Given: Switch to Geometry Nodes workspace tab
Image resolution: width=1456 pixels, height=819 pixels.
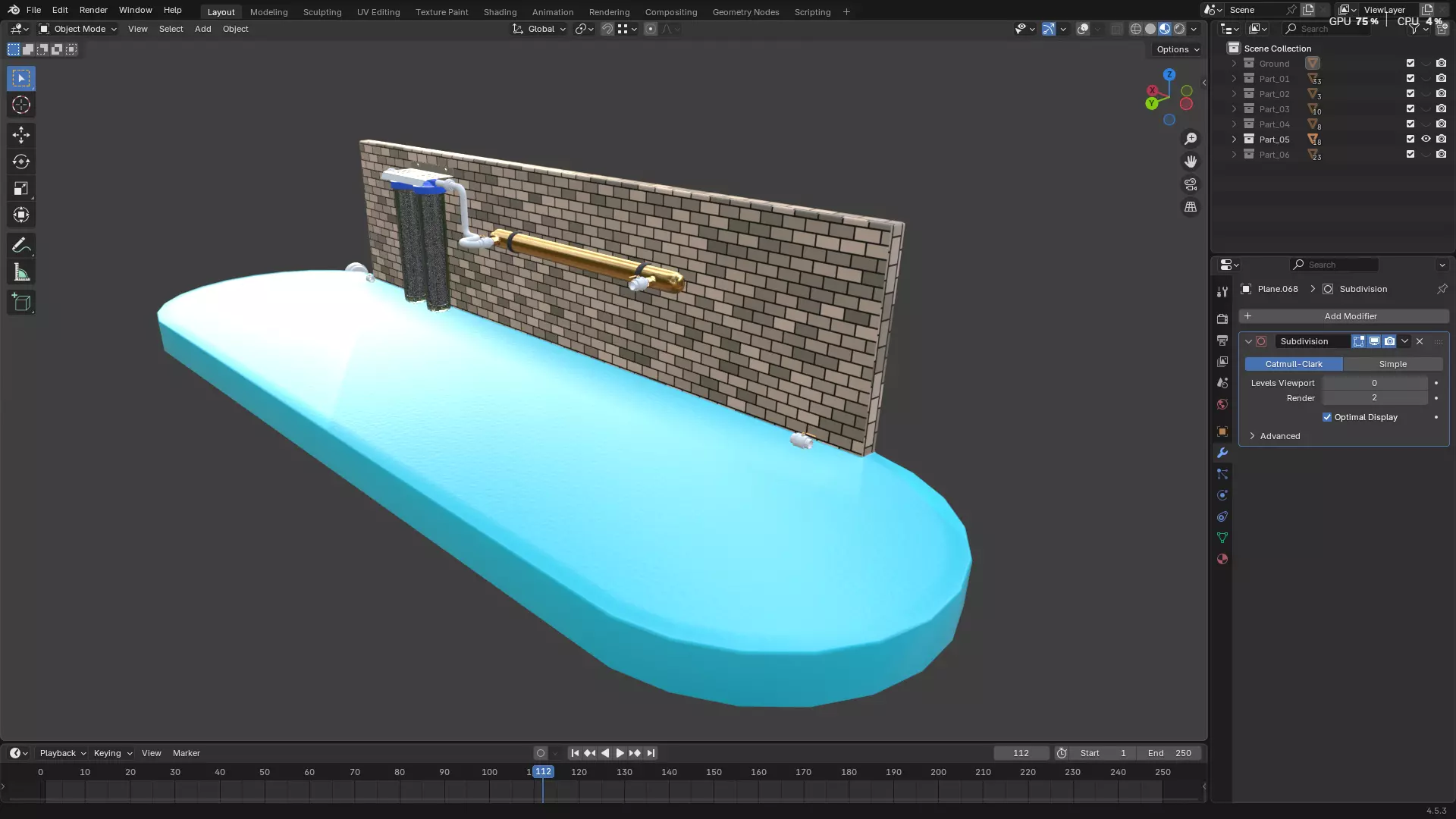Looking at the screenshot, I should [745, 12].
